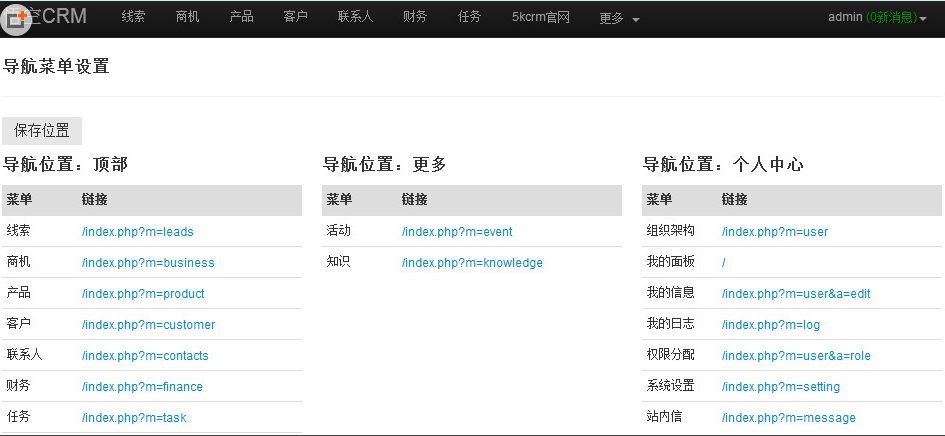The height and width of the screenshot is (436, 945).
Task: Expand the 更多 dropdown menu
Action: (x=619, y=18)
